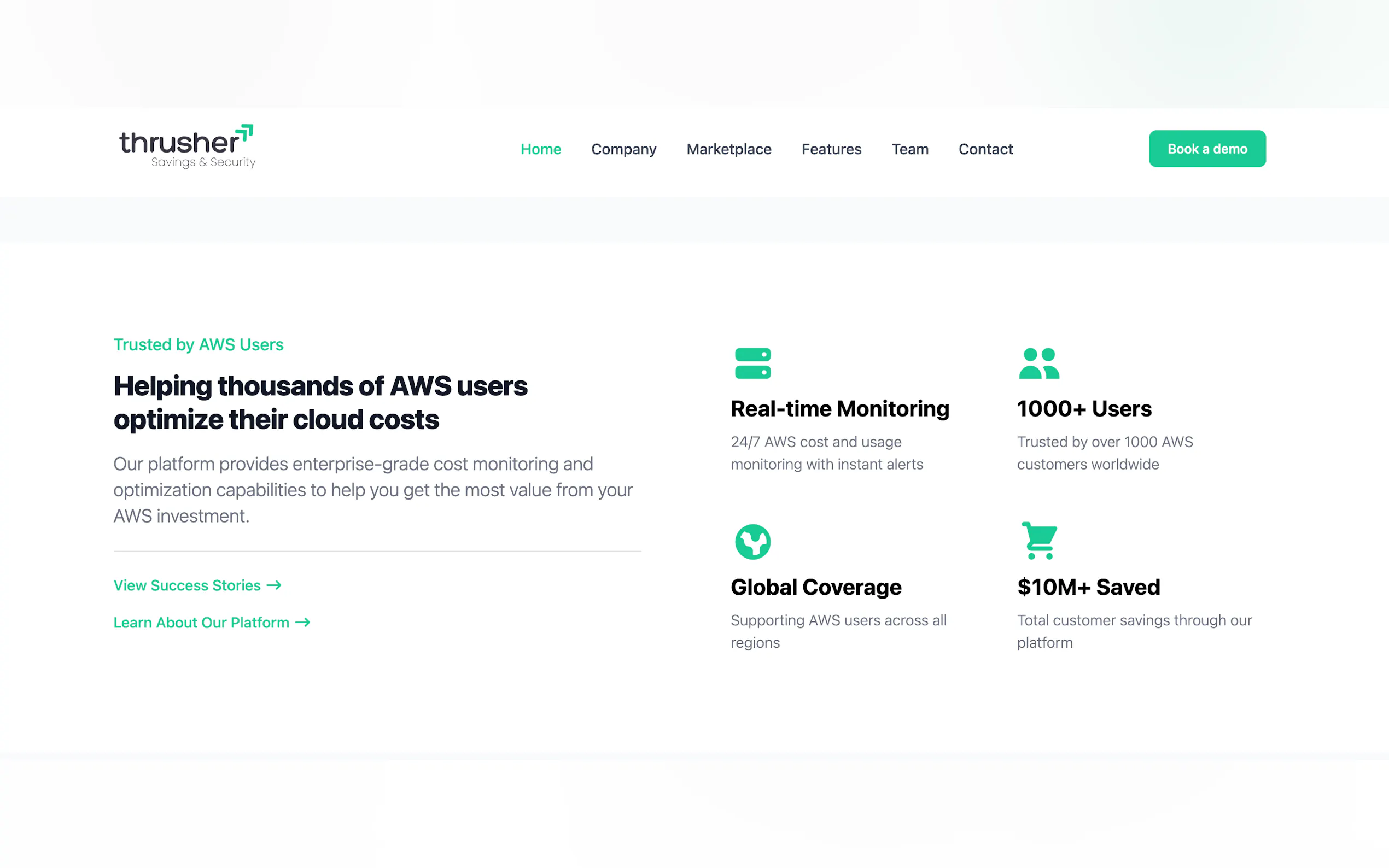Click the arrow next to View Success Stories
The image size is (1389, 868).
tap(274, 585)
